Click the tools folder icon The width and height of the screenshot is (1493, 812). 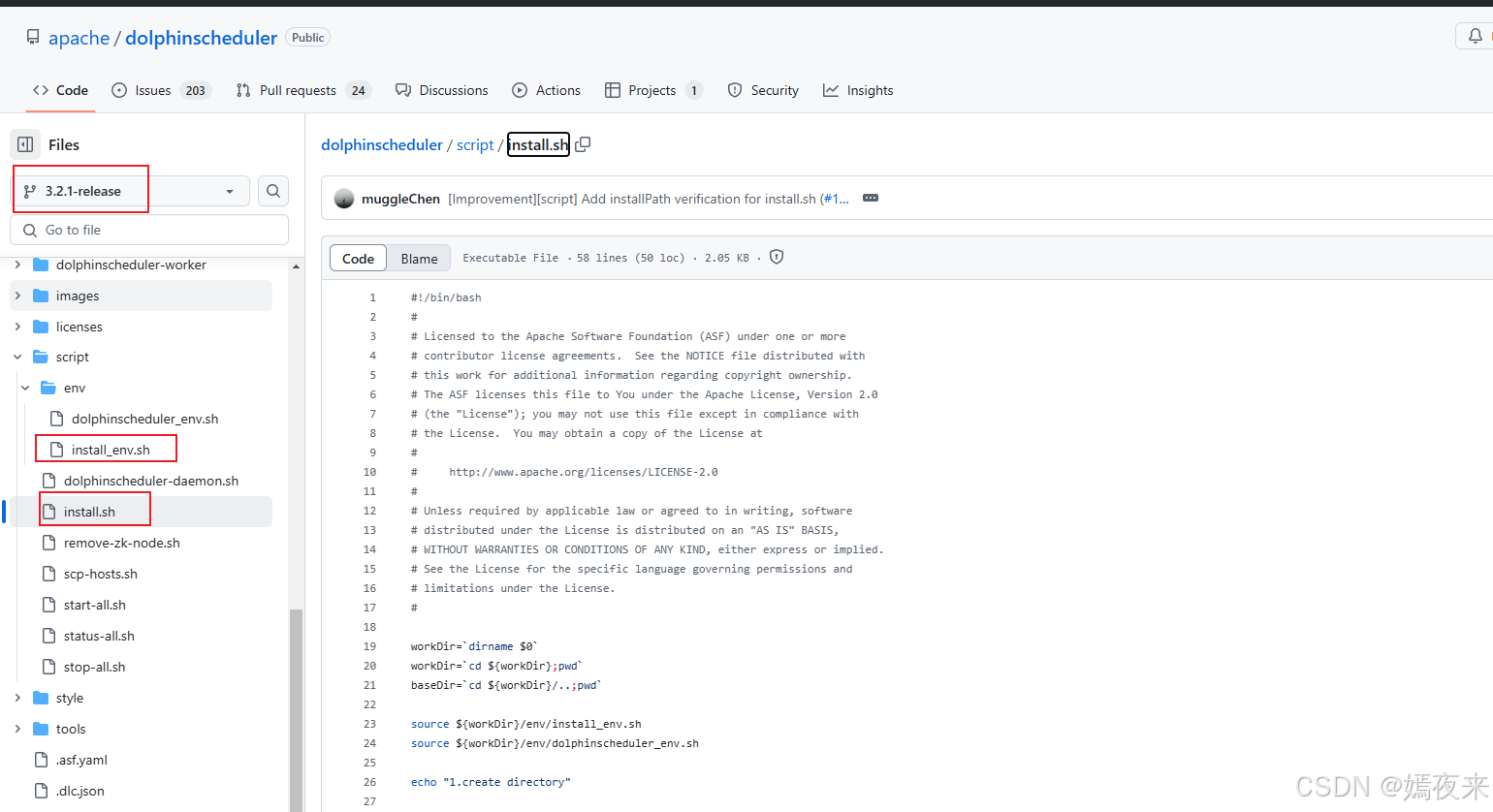pos(41,729)
